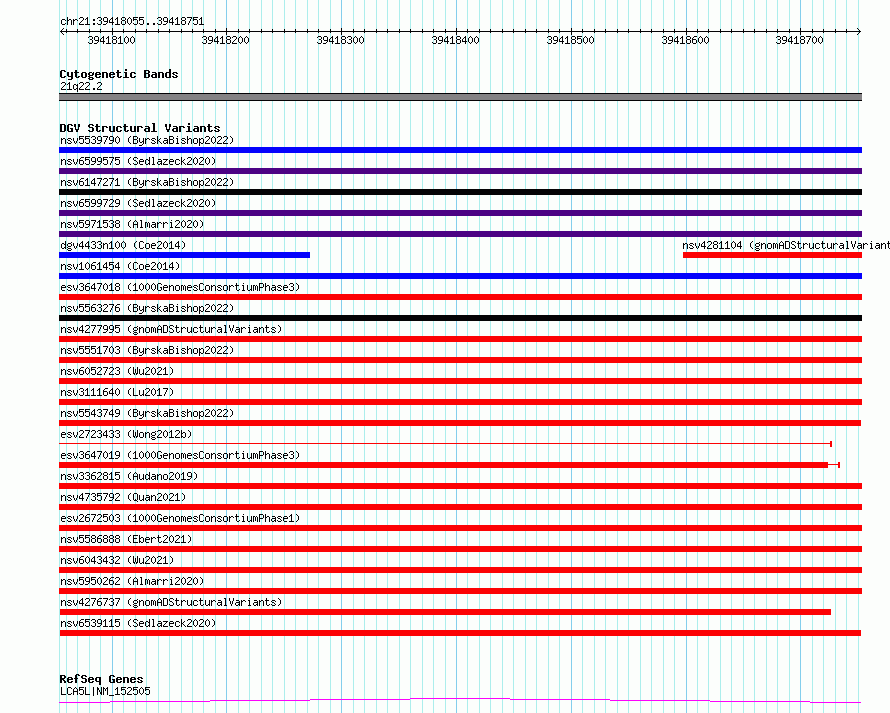This screenshot has height=713, width=890.
Task: Click the gray 21q22.2 cytogenetic band bar
Action: pyautogui.click(x=460, y=97)
